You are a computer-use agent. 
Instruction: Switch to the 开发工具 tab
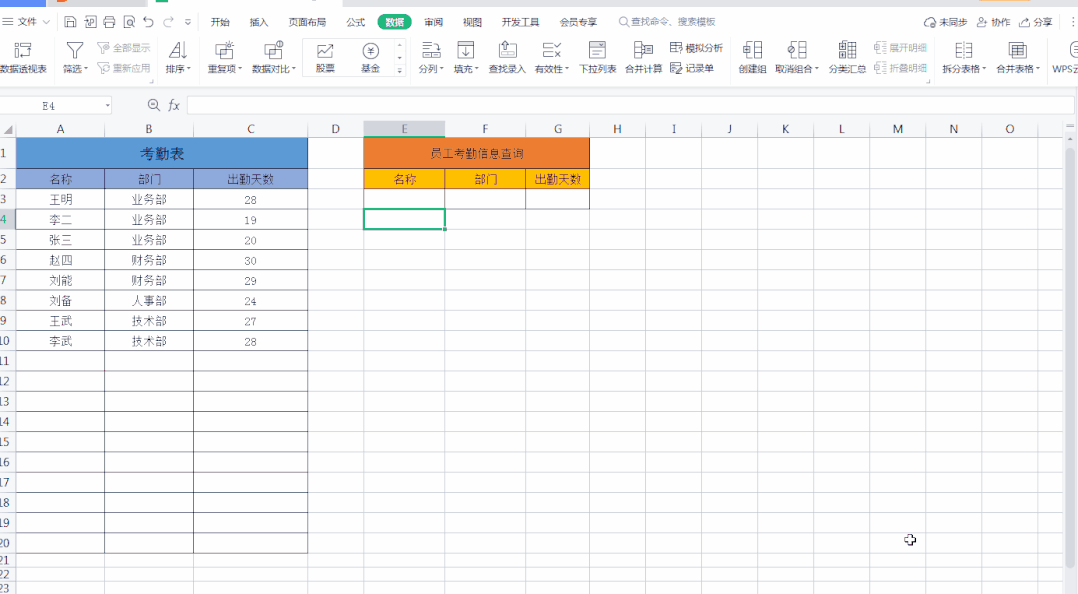520,22
